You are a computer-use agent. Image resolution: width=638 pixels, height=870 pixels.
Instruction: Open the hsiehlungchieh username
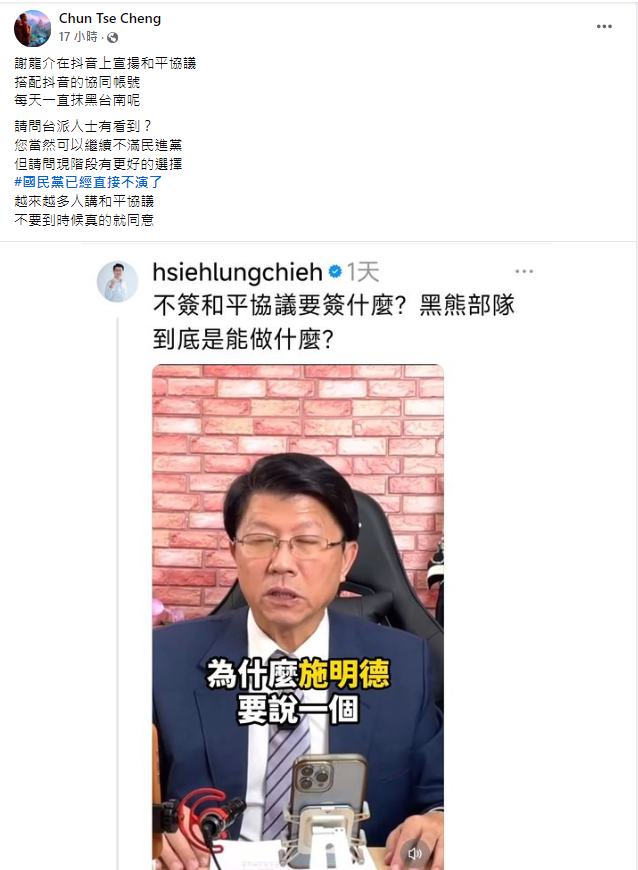[x=237, y=272]
